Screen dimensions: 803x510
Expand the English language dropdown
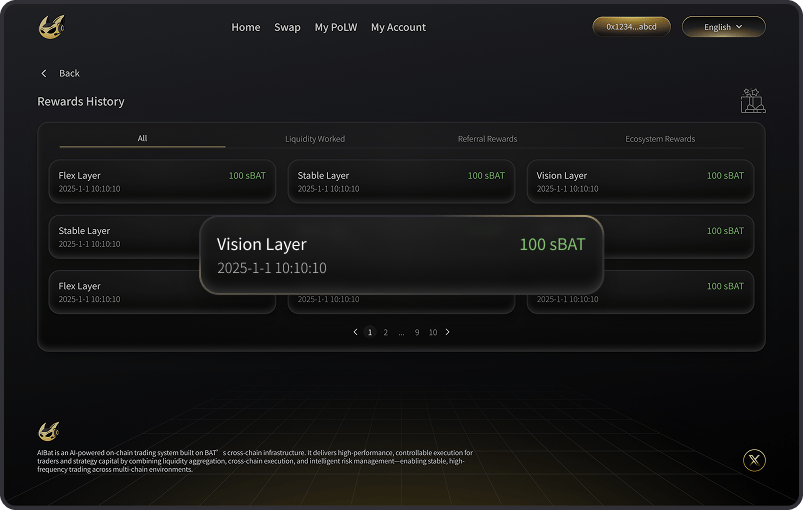pyautogui.click(x=723, y=27)
